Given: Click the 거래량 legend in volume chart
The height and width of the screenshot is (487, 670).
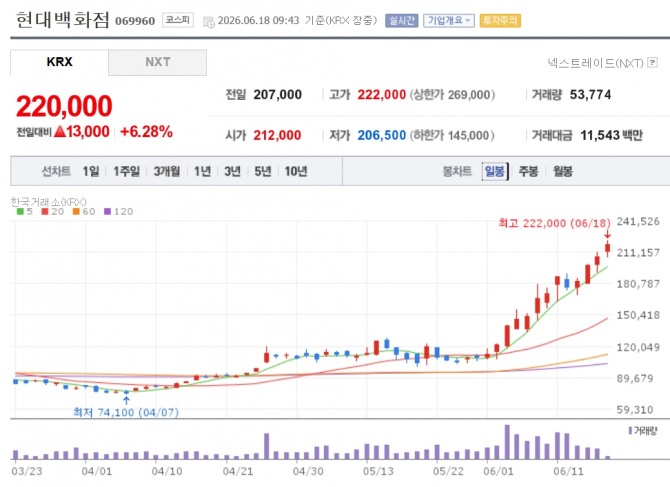Looking at the screenshot, I should [643, 431].
